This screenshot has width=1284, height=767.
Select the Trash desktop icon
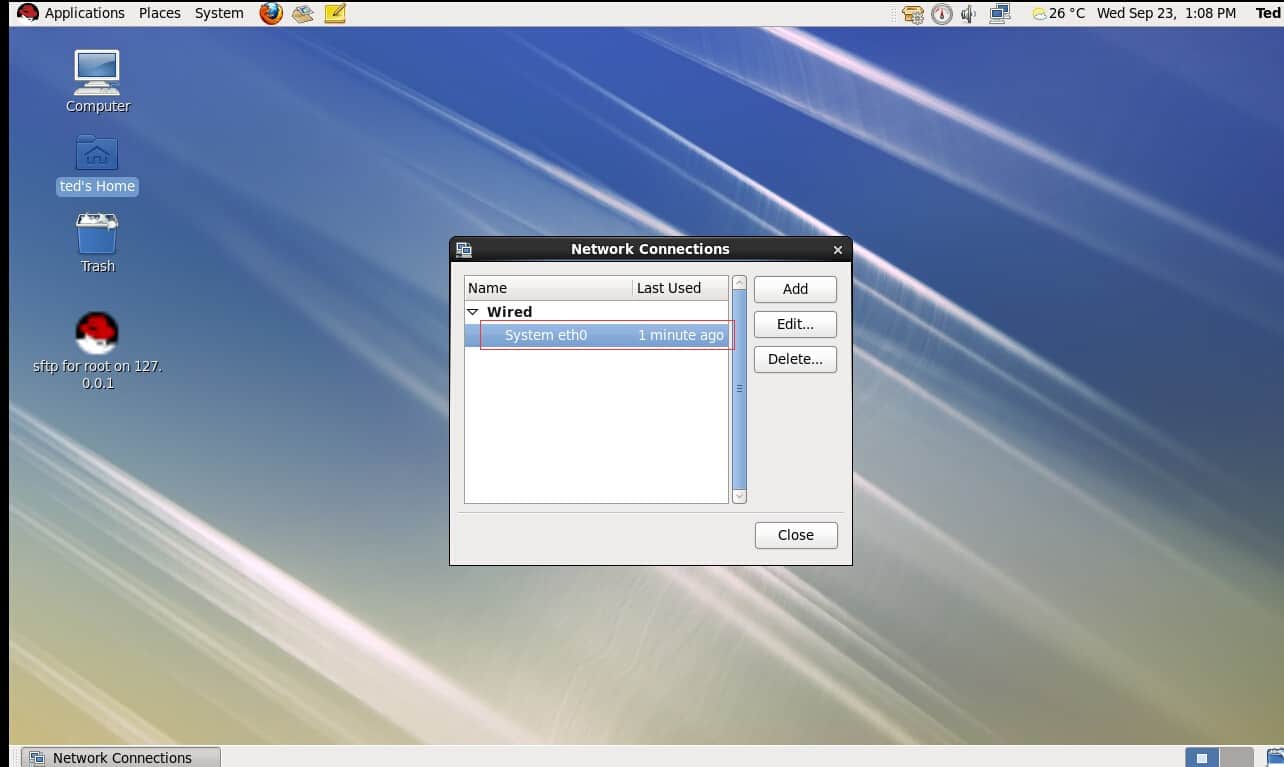coord(97,236)
